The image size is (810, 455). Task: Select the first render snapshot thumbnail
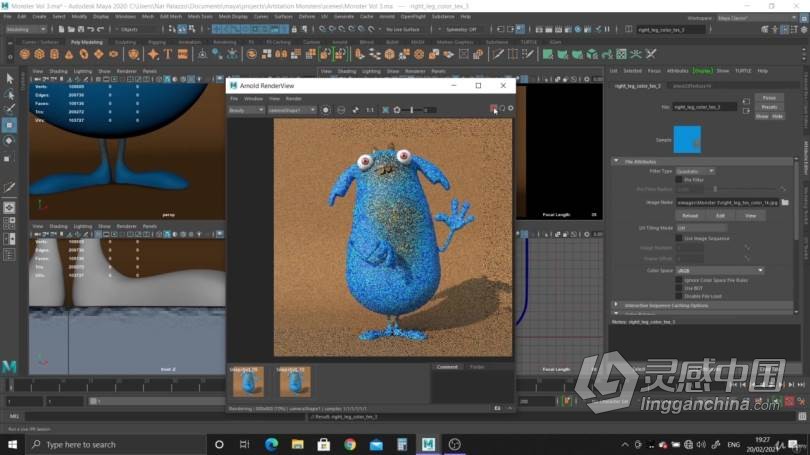(x=248, y=382)
